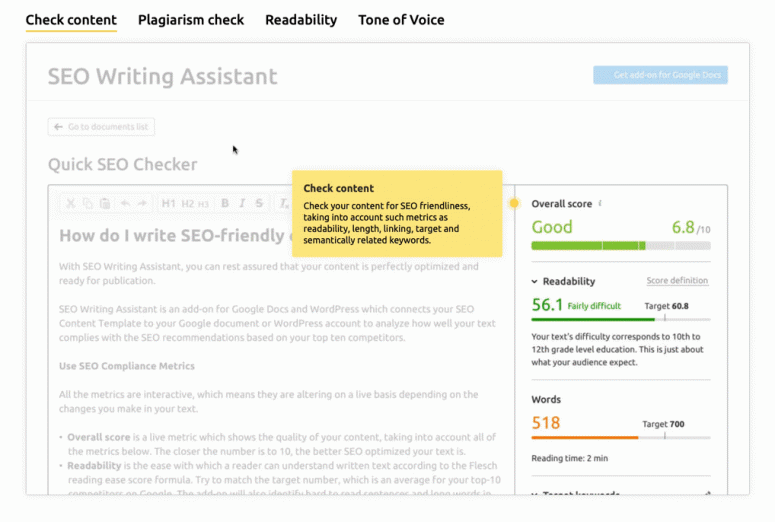Click the Cut scissors icon
This screenshot has height=522, width=775.
(x=70, y=203)
